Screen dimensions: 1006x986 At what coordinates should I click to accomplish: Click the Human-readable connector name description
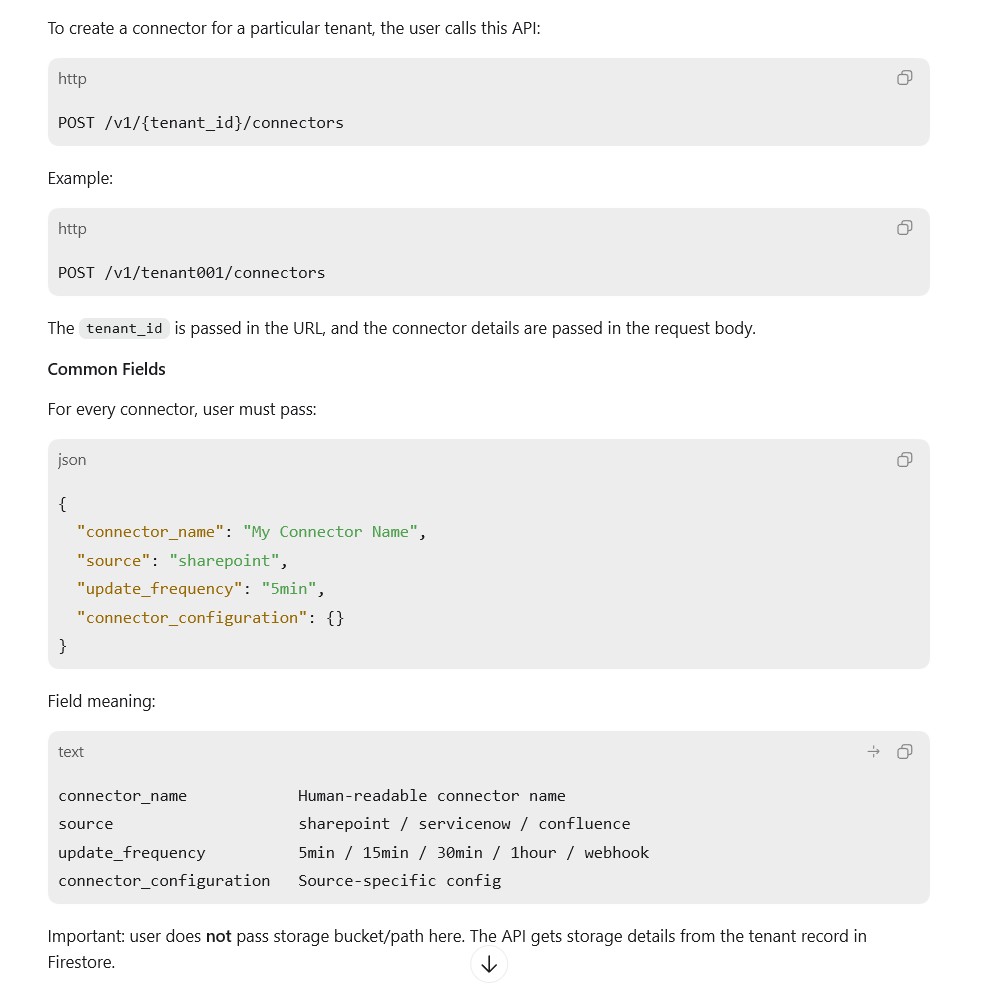pos(432,795)
